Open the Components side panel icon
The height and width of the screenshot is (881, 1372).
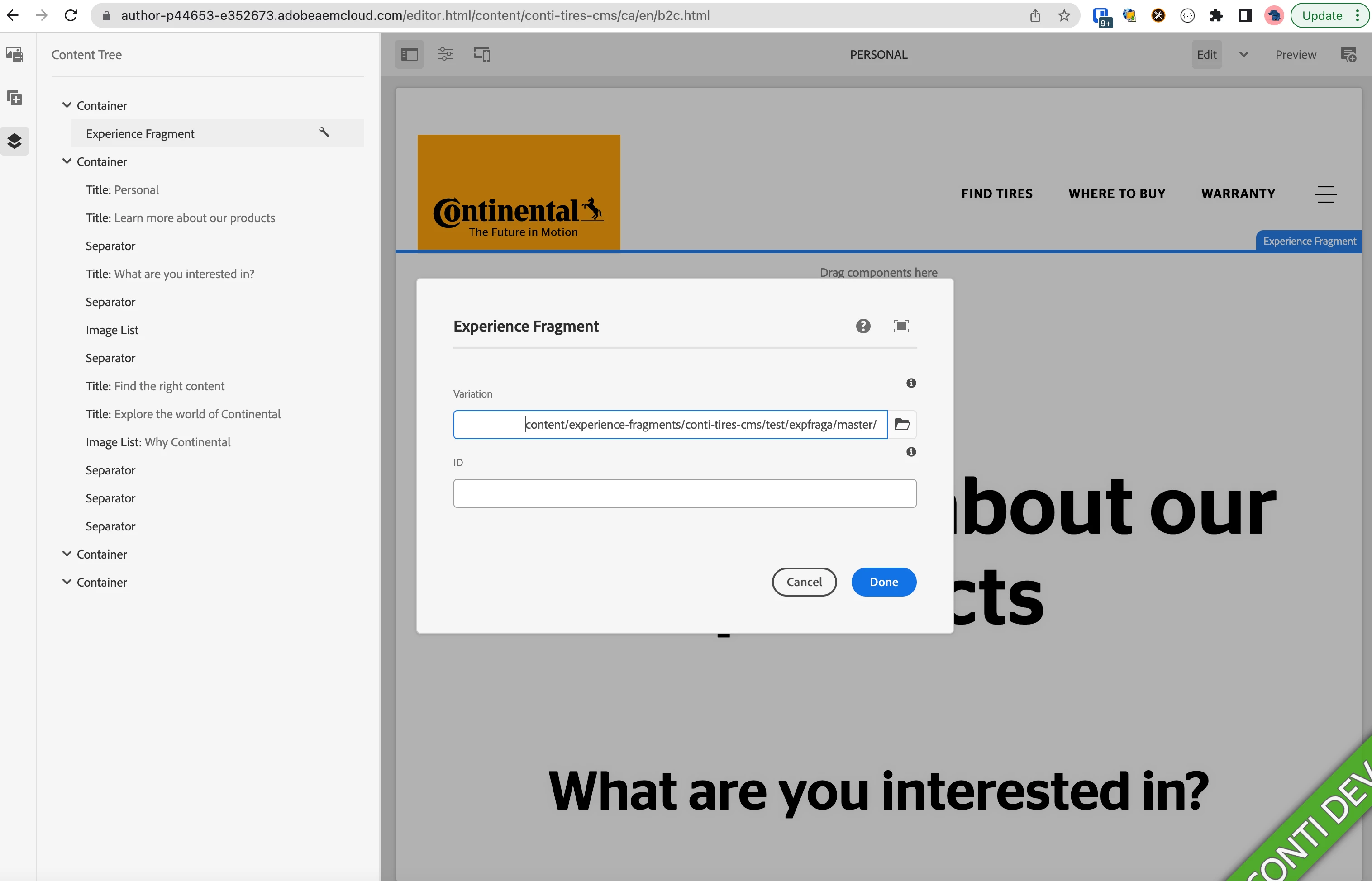(14, 98)
